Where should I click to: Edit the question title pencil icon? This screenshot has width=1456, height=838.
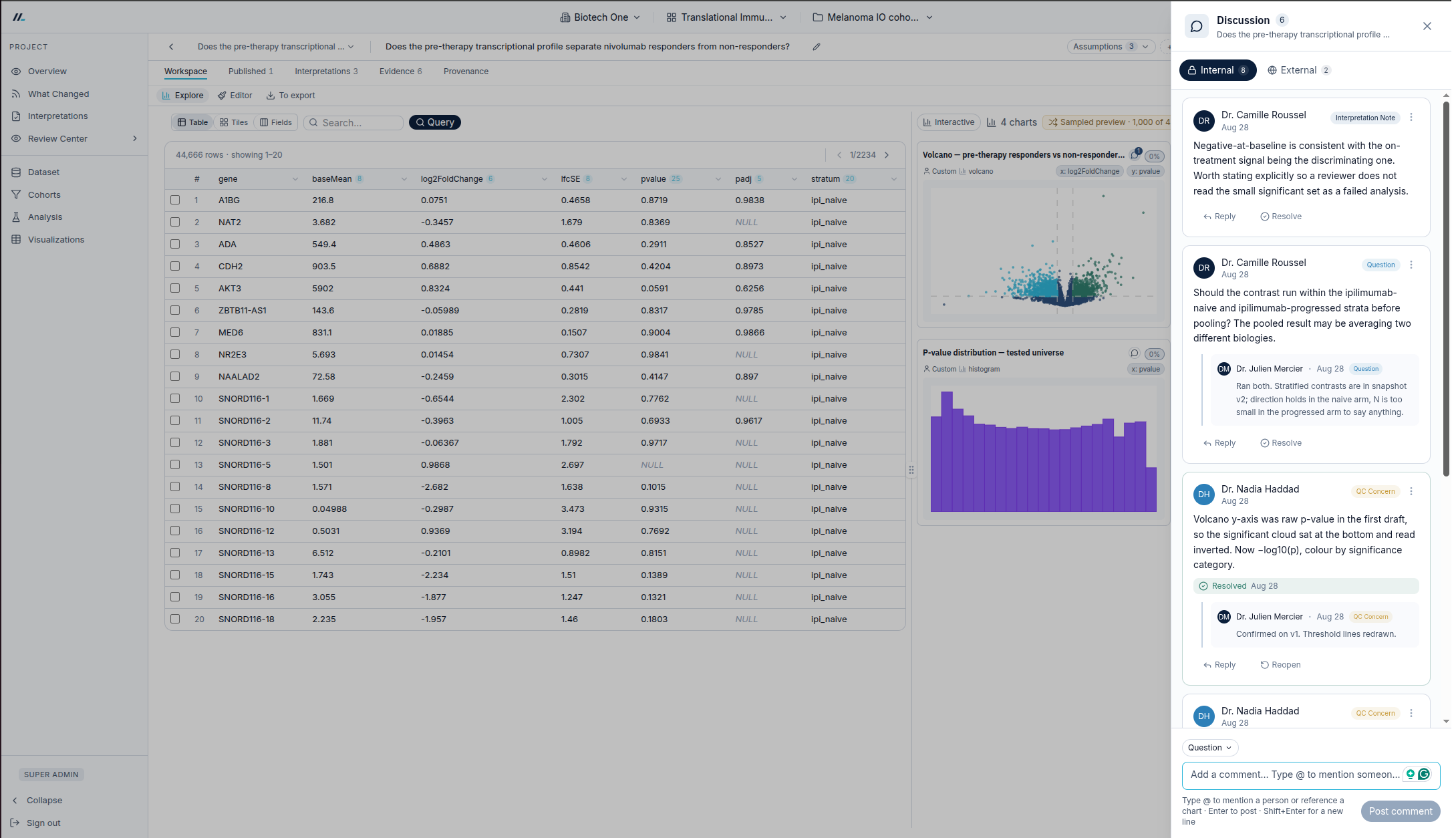pyautogui.click(x=817, y=47)
